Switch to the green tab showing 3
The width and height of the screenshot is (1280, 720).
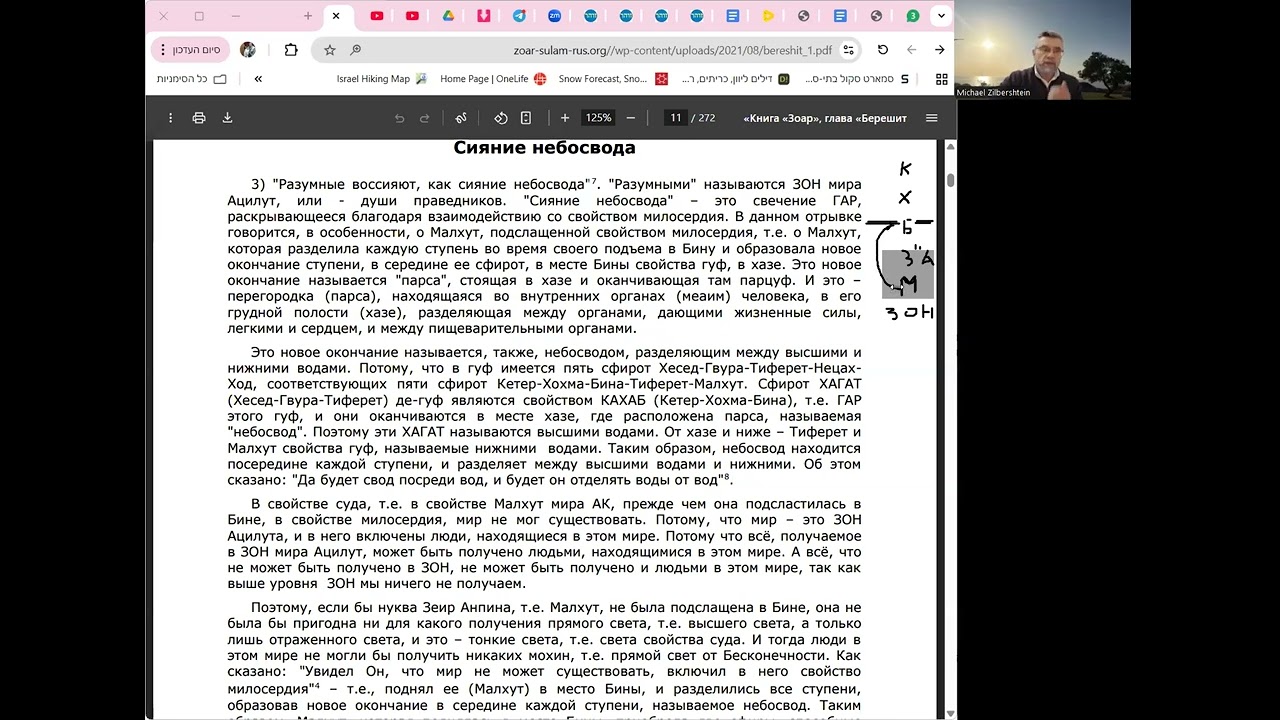912,16
